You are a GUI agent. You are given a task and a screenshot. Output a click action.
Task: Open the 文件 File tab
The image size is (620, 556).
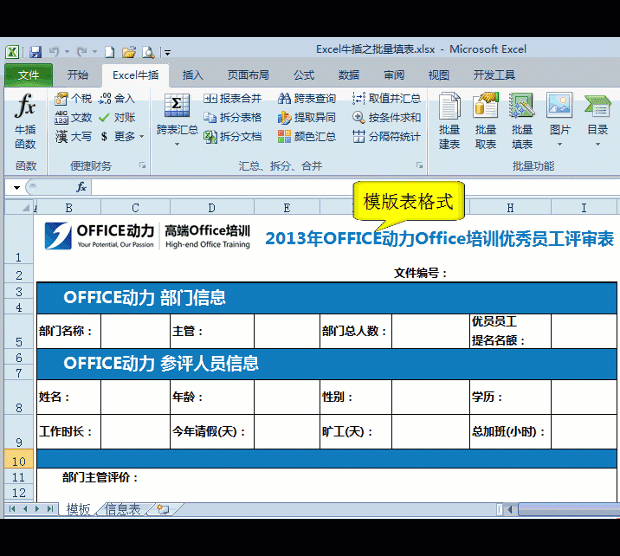[28, 75]
